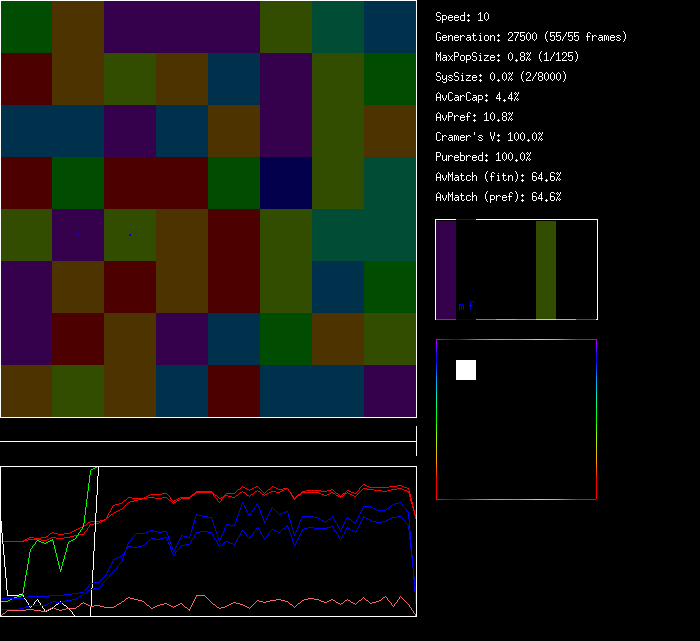Screen dimensions: 700x641
Task: Click the AvPref: 10.8% statistic
Action: (474, 117)
